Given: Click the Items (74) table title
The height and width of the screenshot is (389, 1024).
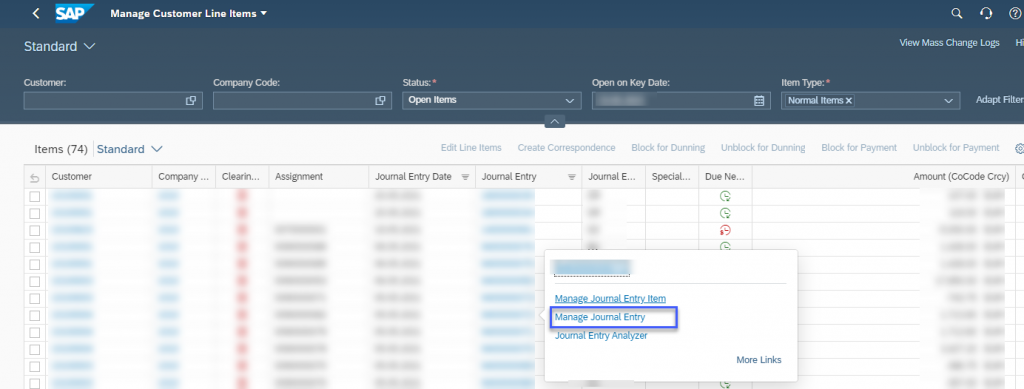Looking at the screenshot, I should (61, 149).
